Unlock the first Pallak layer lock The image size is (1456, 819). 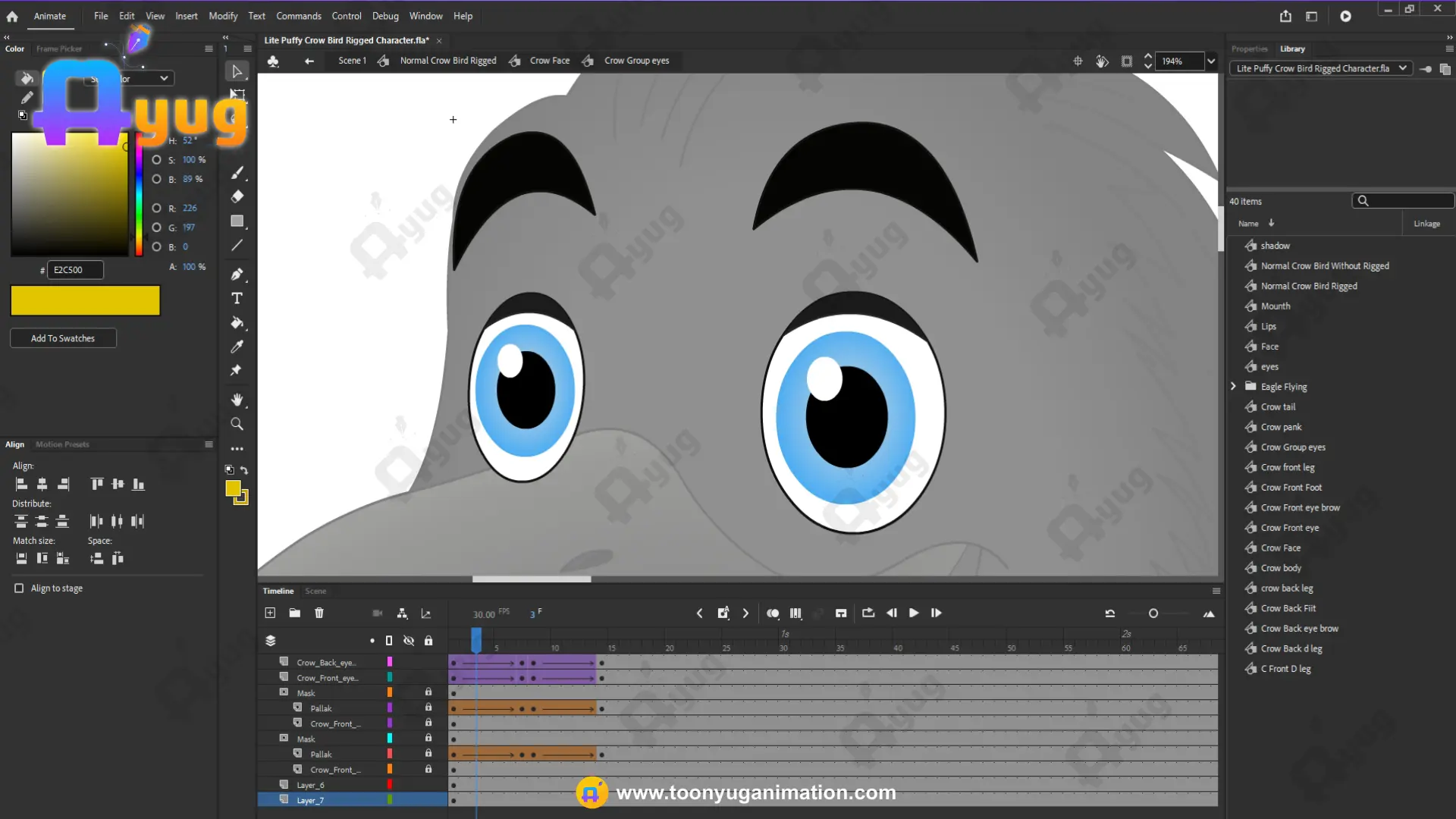click(428, 708)
